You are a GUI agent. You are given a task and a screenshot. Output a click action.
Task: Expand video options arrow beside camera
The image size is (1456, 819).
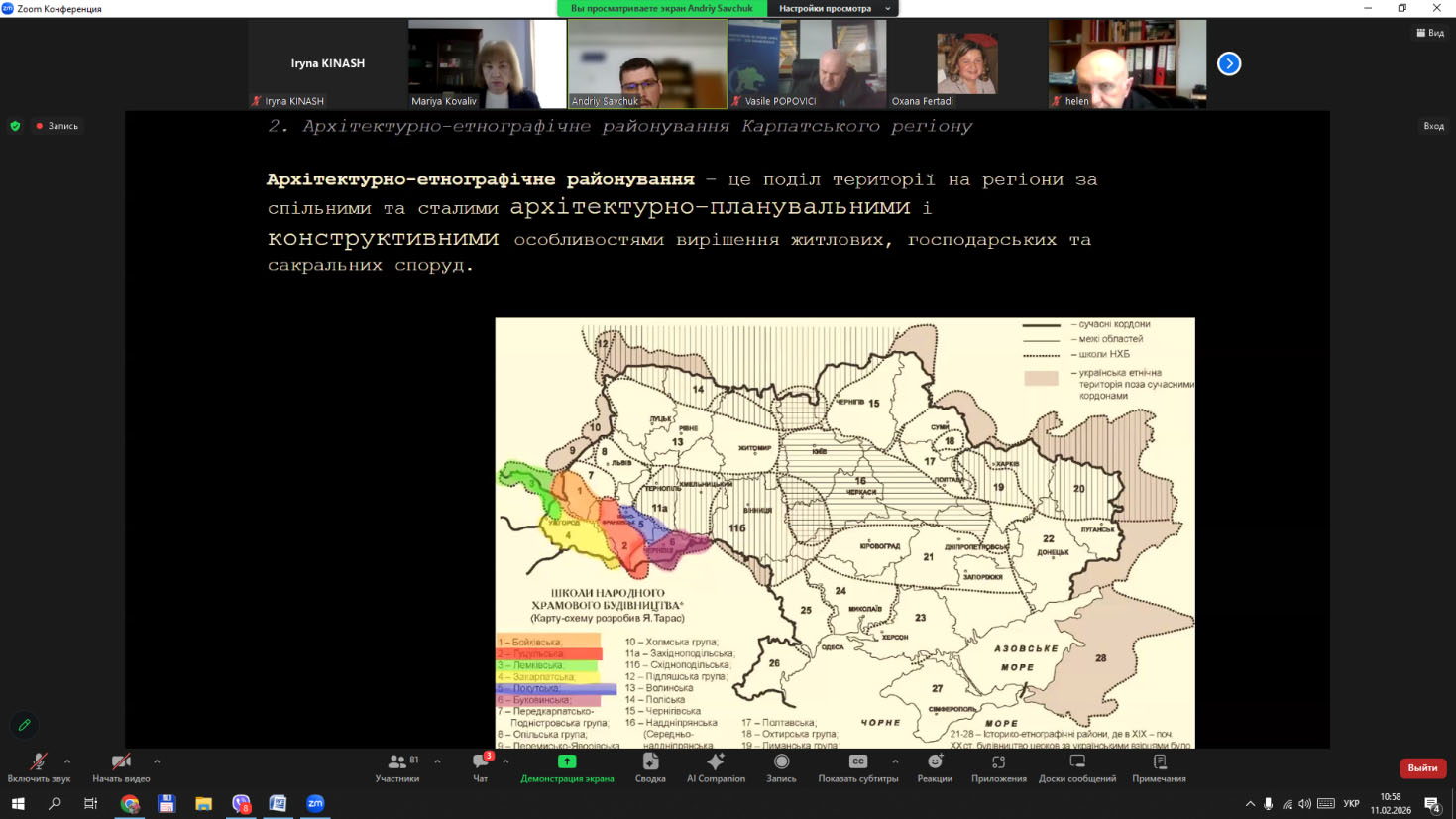tap(157, 761)
